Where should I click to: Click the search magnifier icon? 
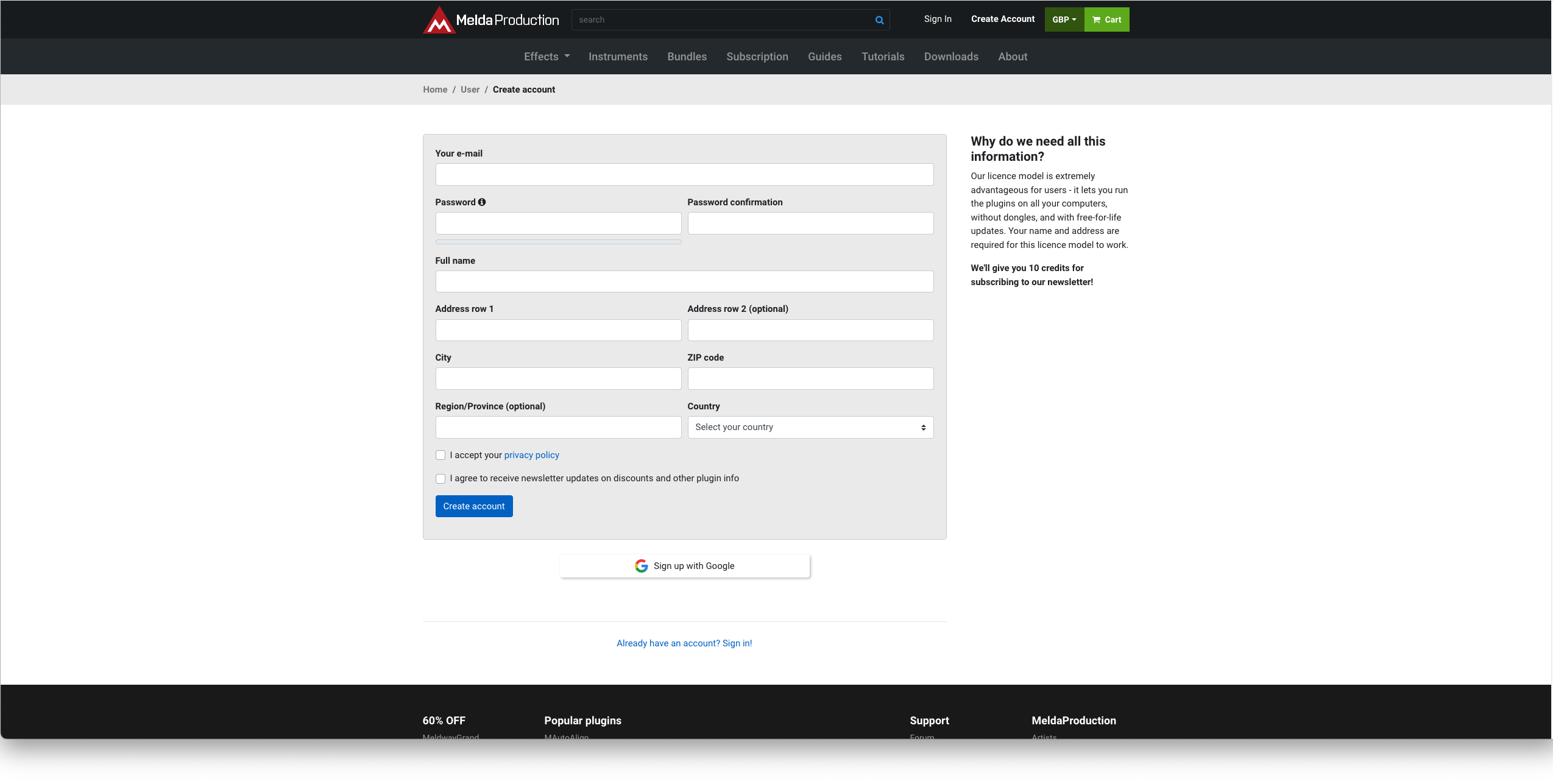click(x=879, y=20)
